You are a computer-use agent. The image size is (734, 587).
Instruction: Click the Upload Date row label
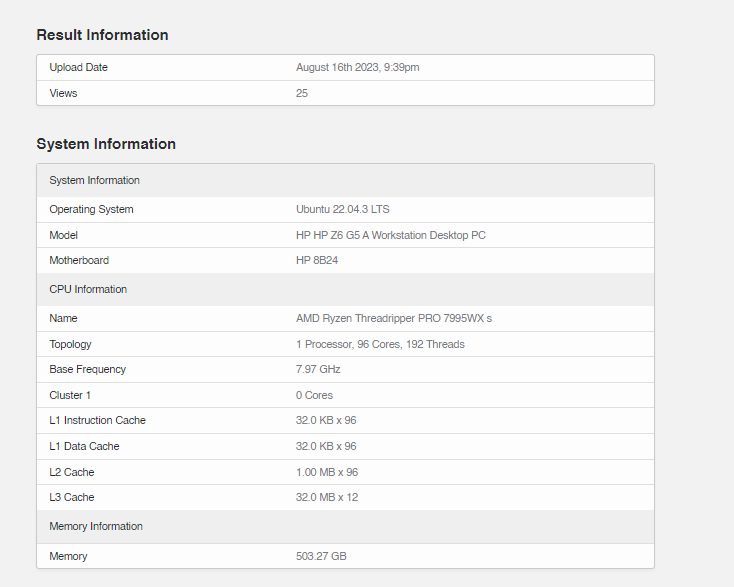[x=78, y=67]
